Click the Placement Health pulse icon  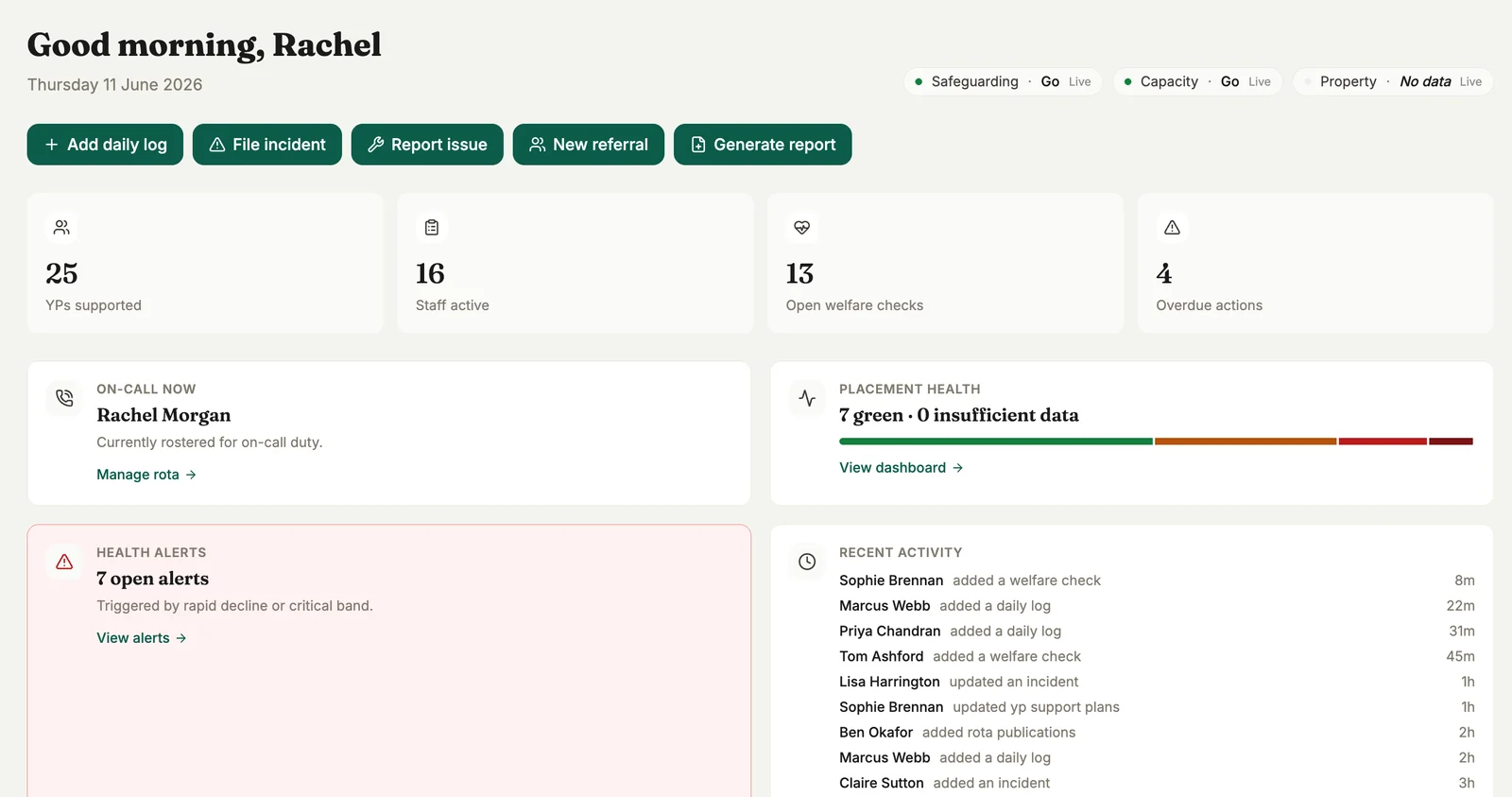[807, 398]
